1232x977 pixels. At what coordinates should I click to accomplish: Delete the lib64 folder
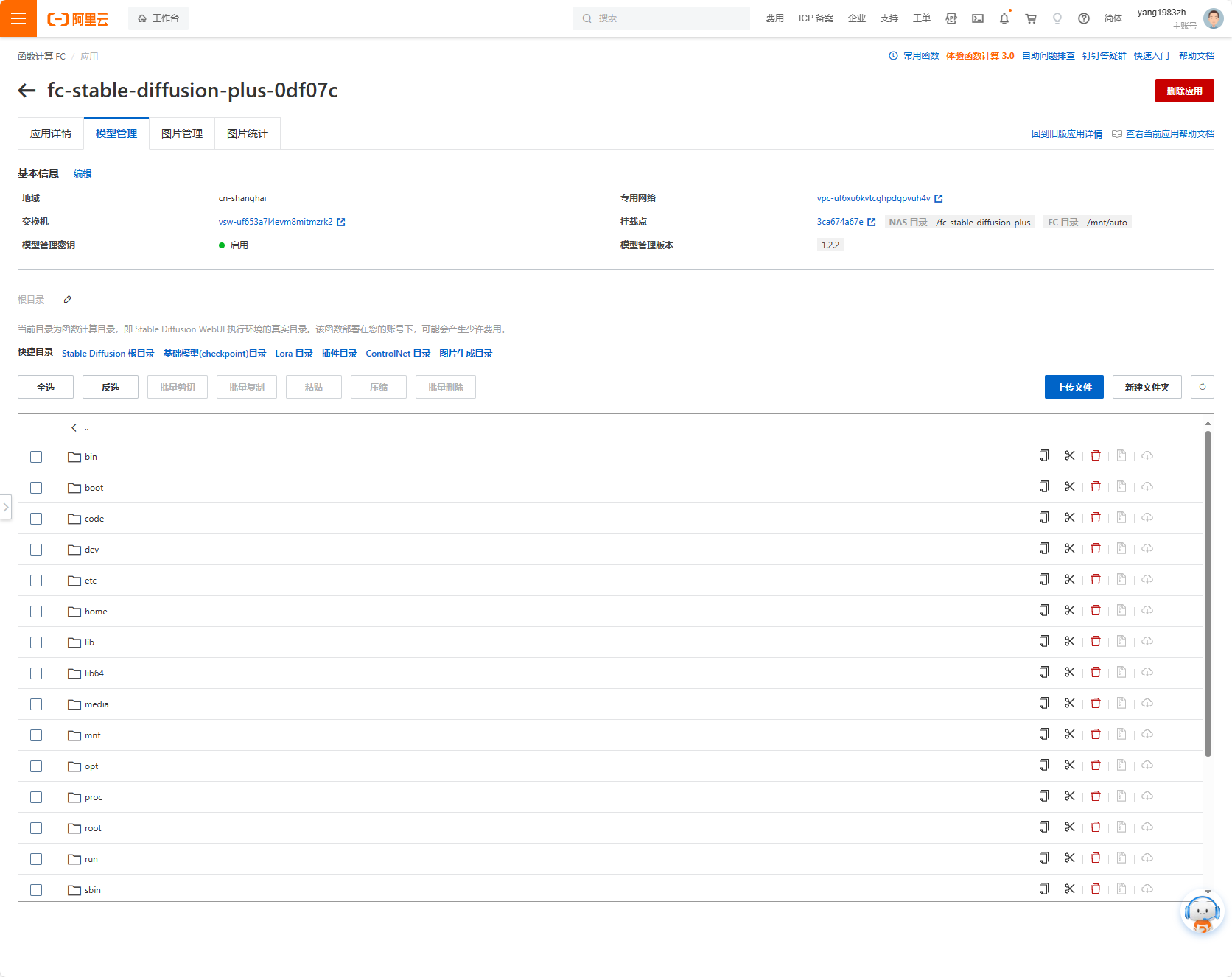pyautogui.click(x=1096, y=673)
